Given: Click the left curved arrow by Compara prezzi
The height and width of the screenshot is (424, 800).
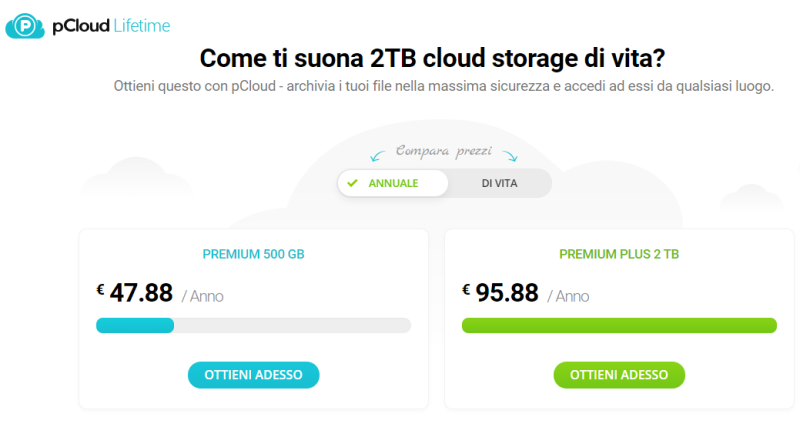Looking at the screenshot, I should (377, 155).
